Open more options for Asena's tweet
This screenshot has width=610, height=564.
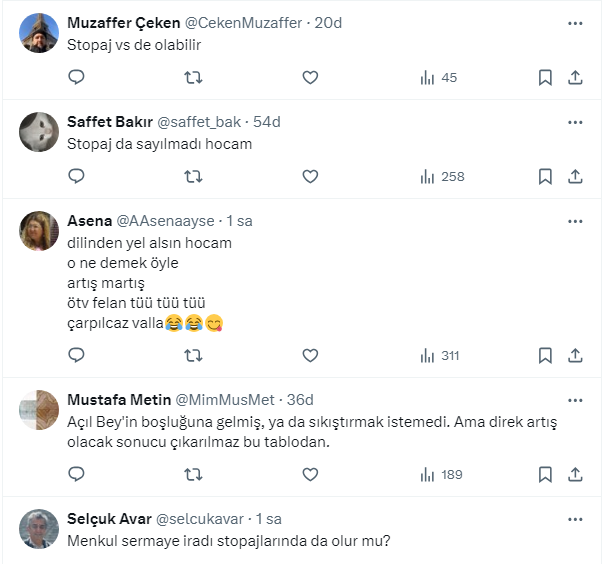(575, 221)
